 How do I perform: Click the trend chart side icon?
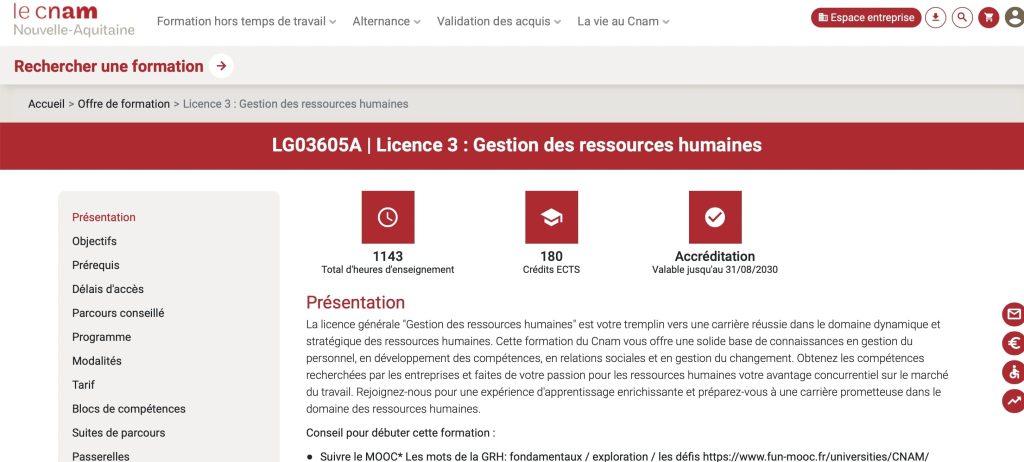point(1014,401)
